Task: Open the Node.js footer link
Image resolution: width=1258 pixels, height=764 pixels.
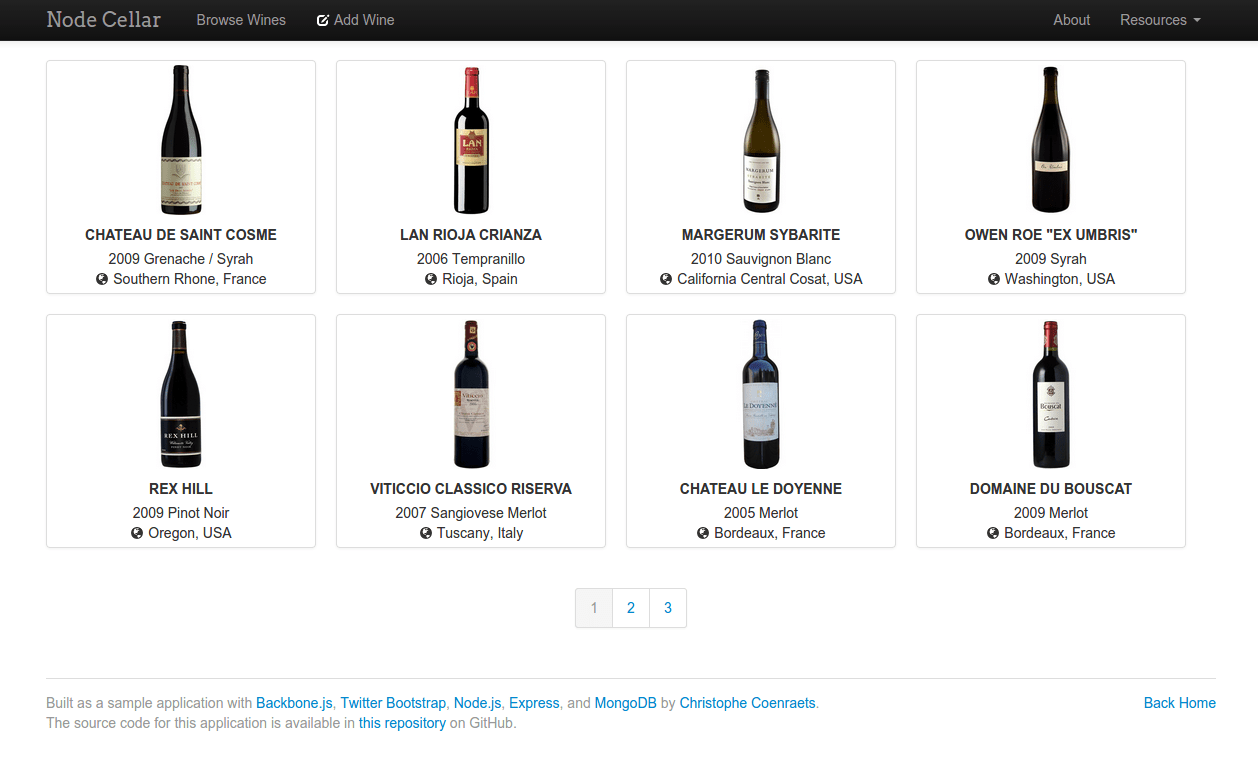Action: (x=477, y=703)
